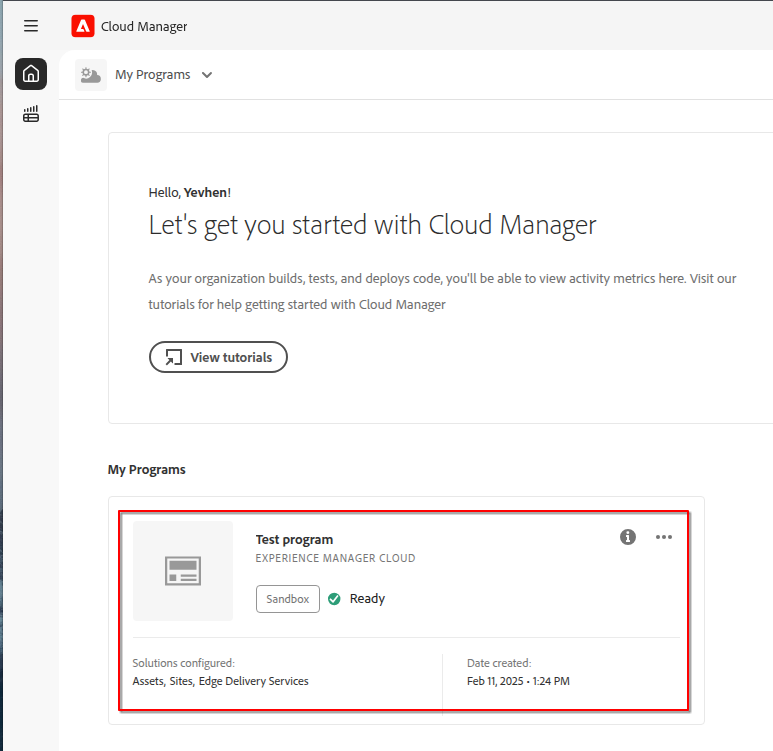The height and width of the screenshot is (751, 773).
Task: Click EXPERIENCE MANAGER CLOUD subtitle
Action: [x=335, y=558]
